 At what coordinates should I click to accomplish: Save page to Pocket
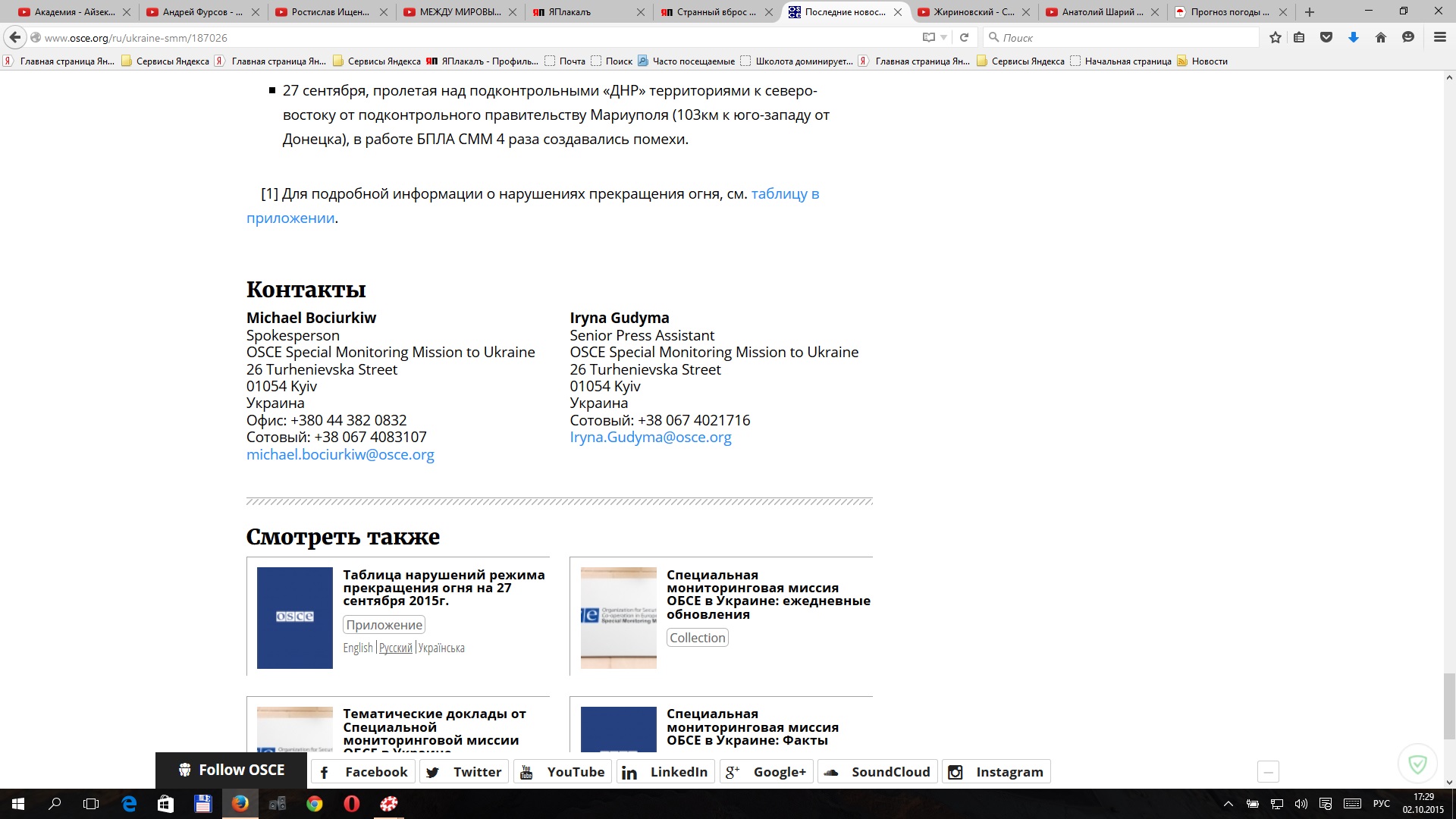tap(1326, 37)
